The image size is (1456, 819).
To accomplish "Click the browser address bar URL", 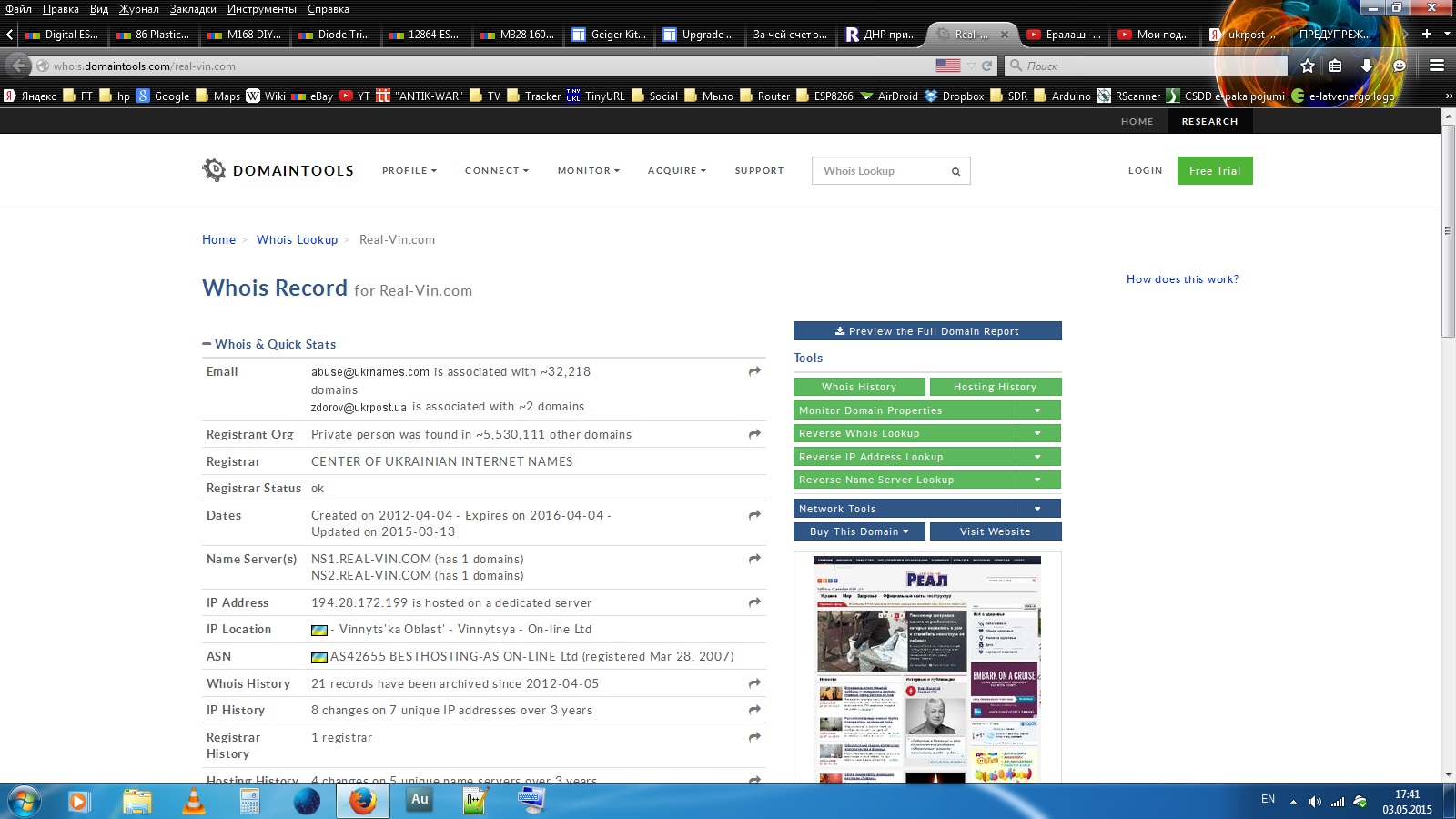I will coord(144,66).
